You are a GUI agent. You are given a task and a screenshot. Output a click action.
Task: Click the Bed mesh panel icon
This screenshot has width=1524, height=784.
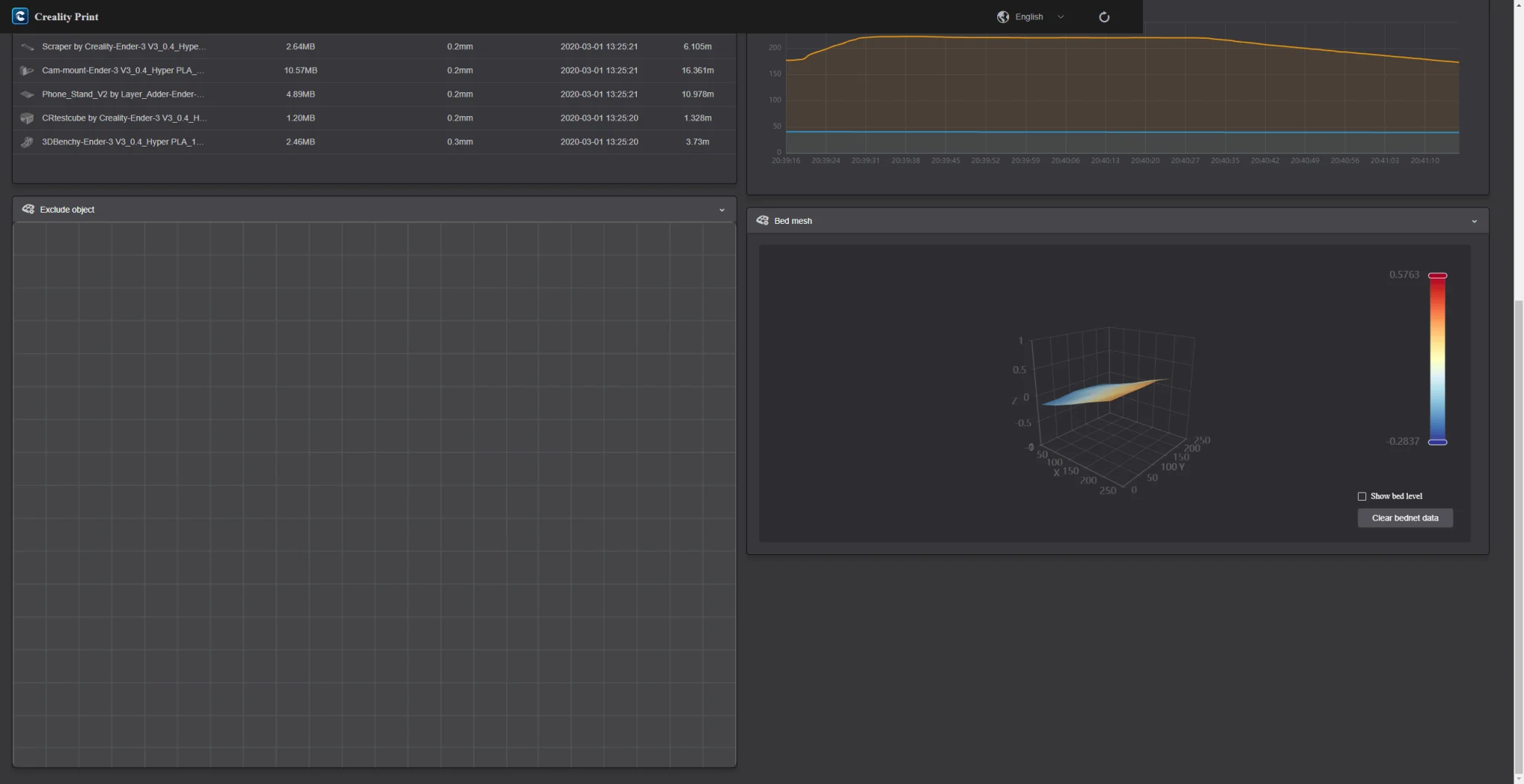(x=763, y=221)
